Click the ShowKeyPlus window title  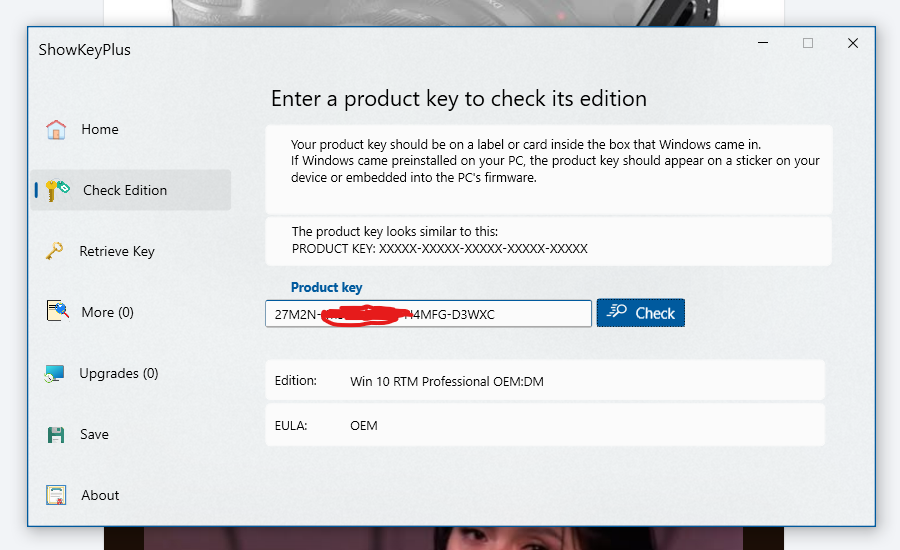point(85,50)
